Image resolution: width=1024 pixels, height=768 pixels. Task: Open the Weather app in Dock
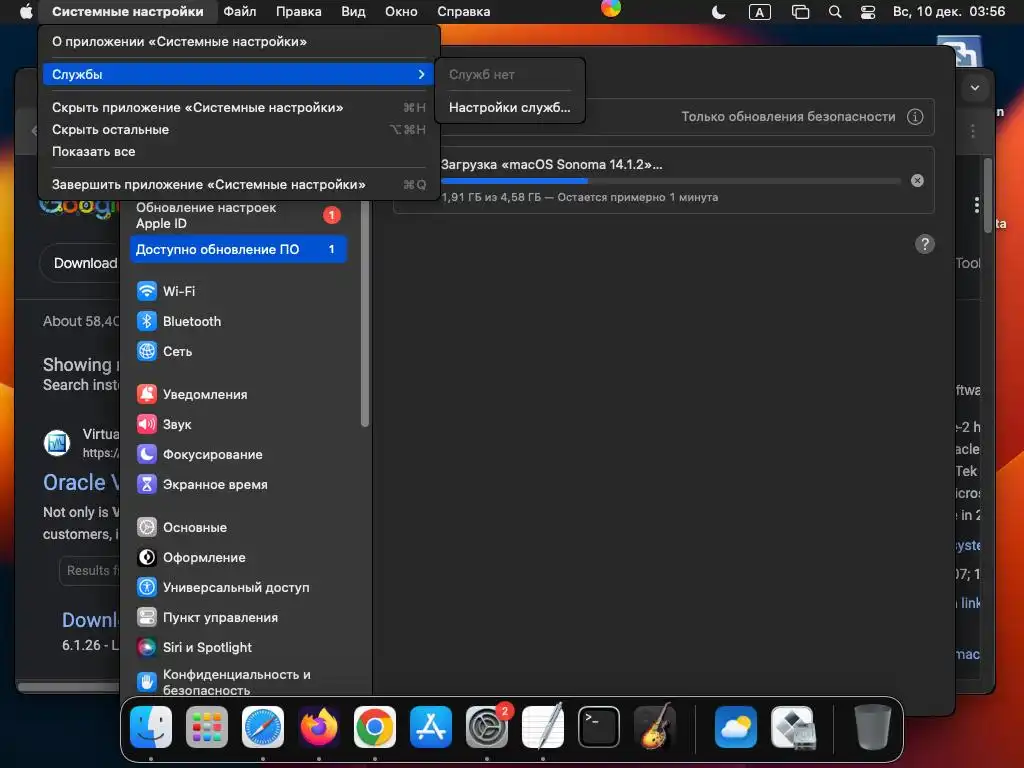(736, 727)
